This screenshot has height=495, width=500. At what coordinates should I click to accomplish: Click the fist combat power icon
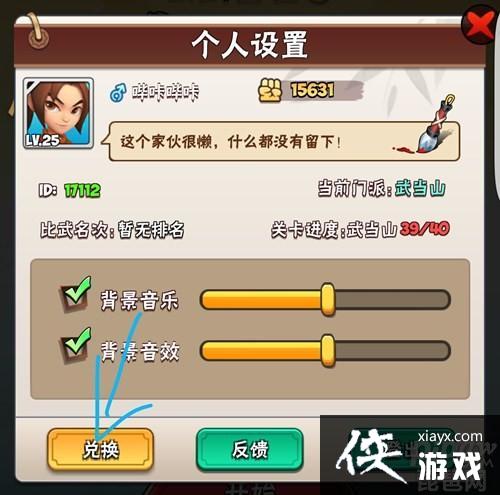270,90
